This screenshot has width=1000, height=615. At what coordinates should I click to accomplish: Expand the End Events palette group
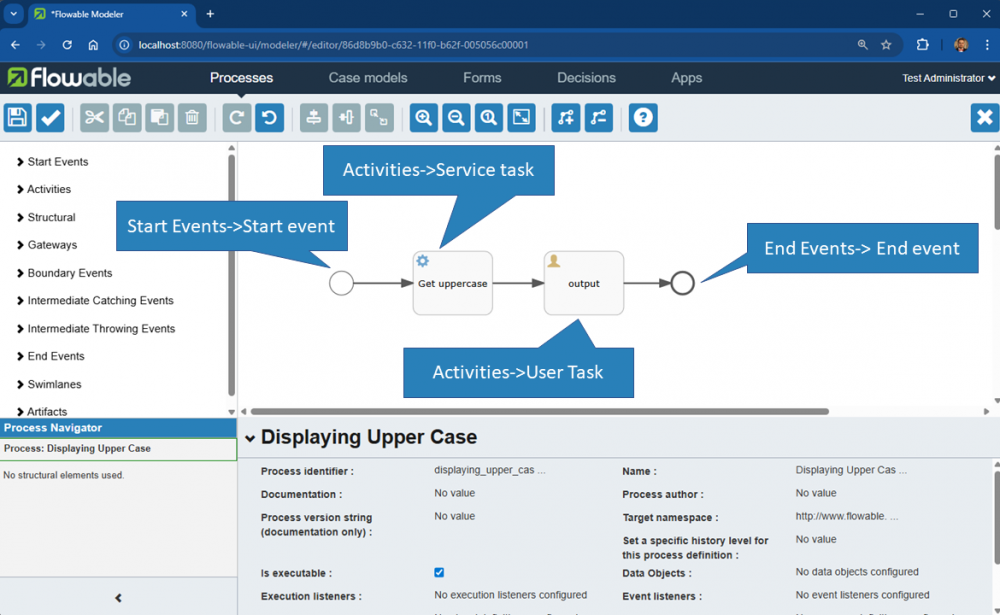(55, 356)
